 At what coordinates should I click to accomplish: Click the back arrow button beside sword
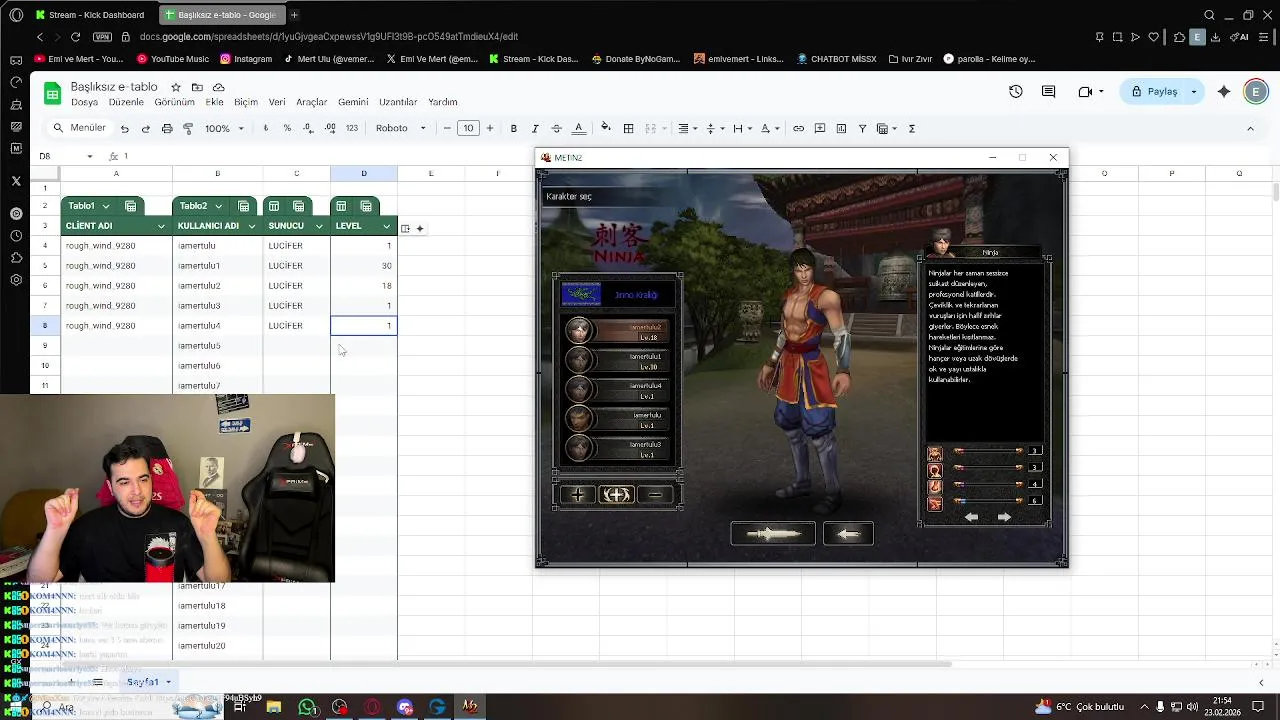coord(848,534)
